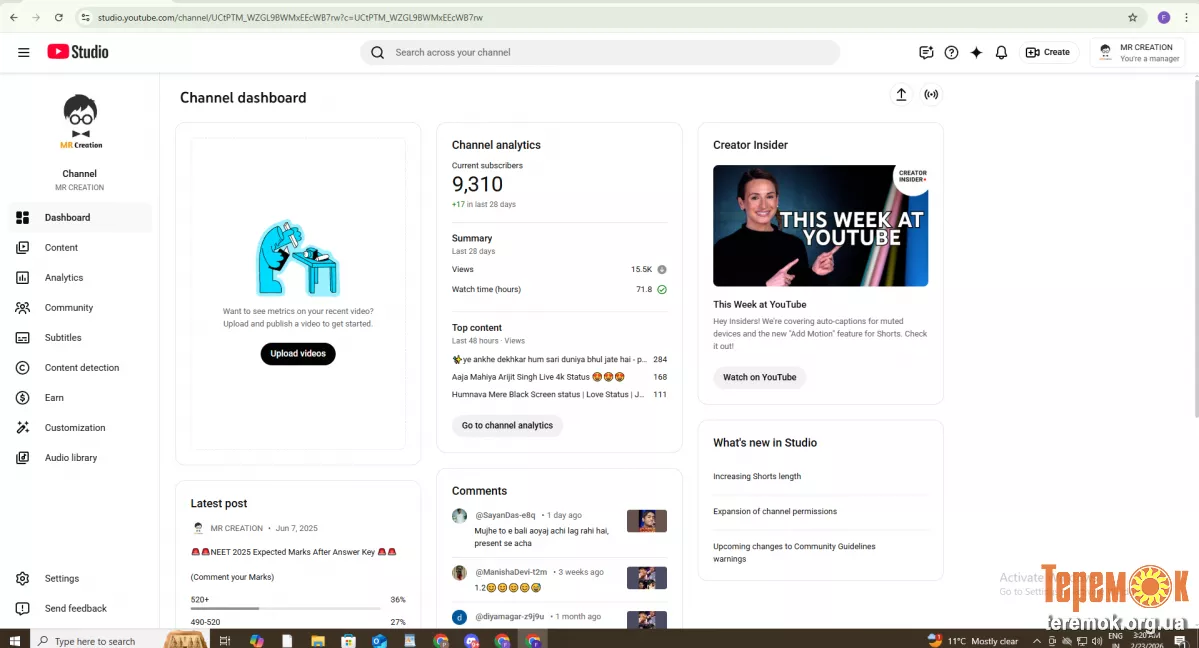The image size is (1199, 648).
Task: Click the search across your channel field
Action: point(600,52)
